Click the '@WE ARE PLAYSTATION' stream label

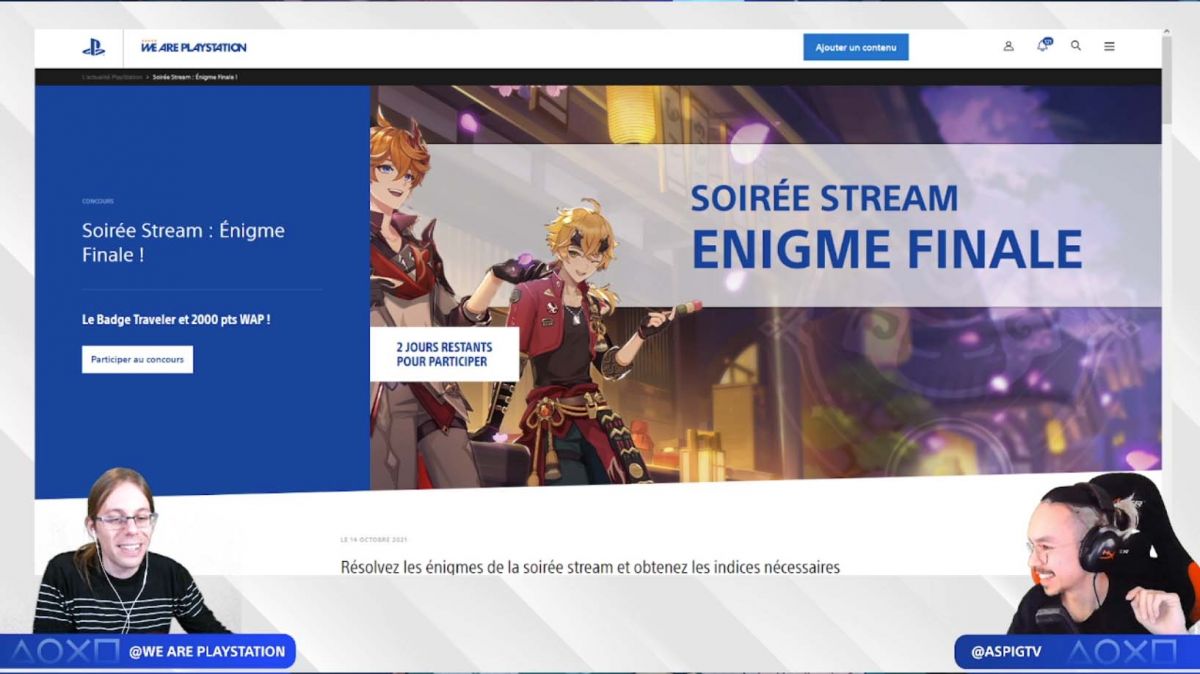coord(207,652)
